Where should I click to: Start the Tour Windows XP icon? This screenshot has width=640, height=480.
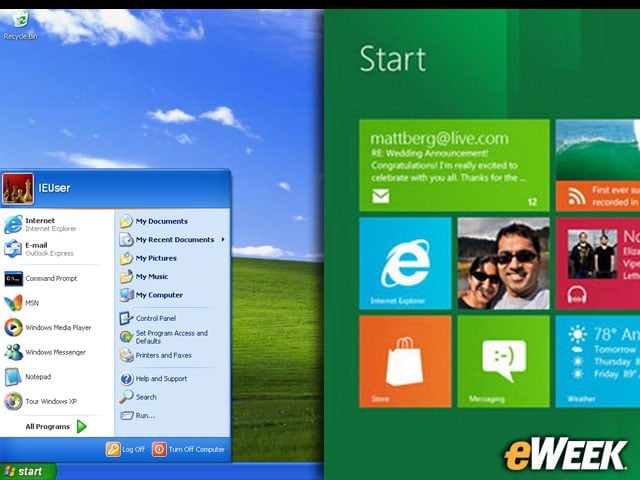click(13, 401)
